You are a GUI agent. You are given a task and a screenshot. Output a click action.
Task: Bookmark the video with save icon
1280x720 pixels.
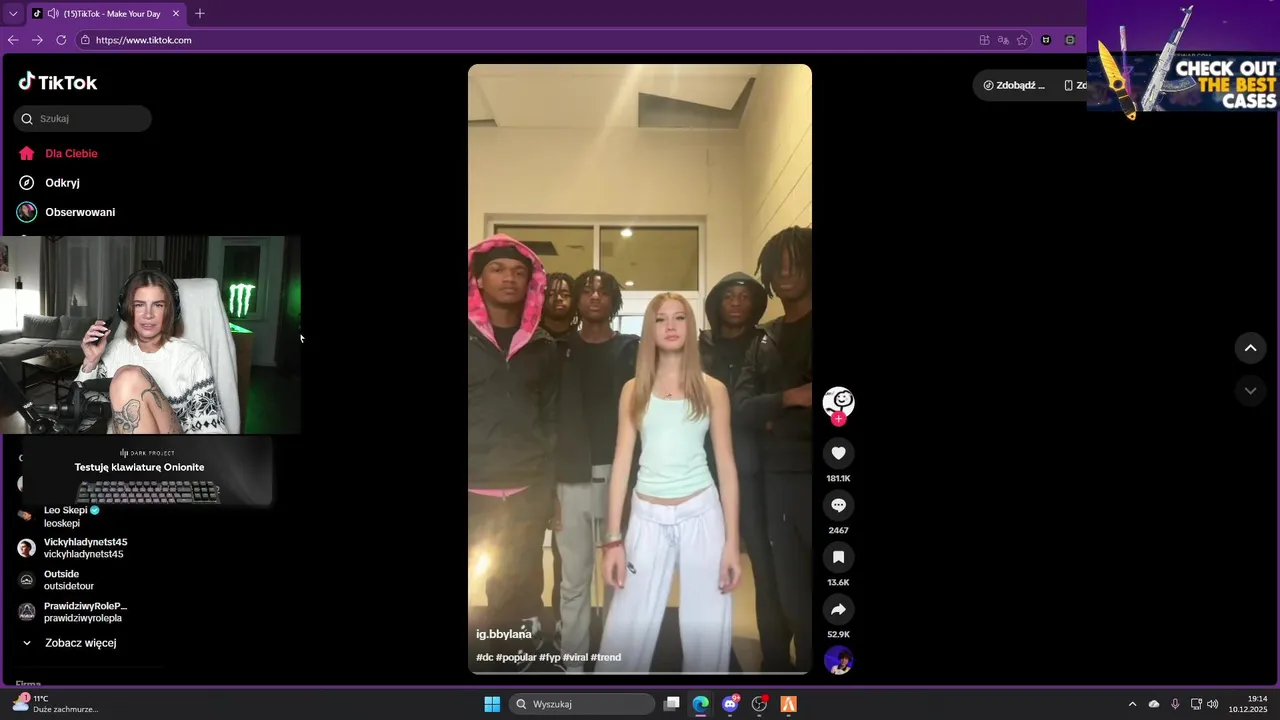tap(838, 557)
